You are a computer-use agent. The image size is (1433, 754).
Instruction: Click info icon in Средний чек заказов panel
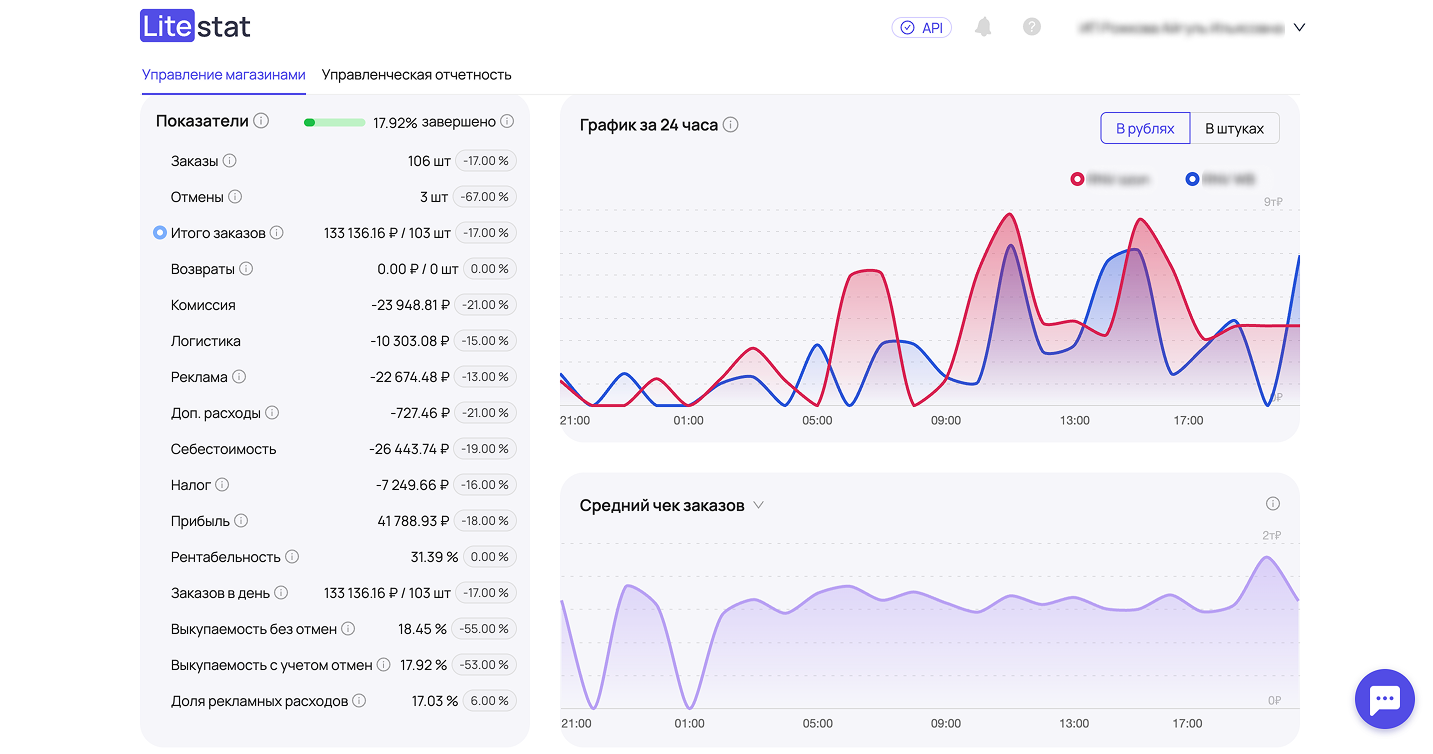1272,504
